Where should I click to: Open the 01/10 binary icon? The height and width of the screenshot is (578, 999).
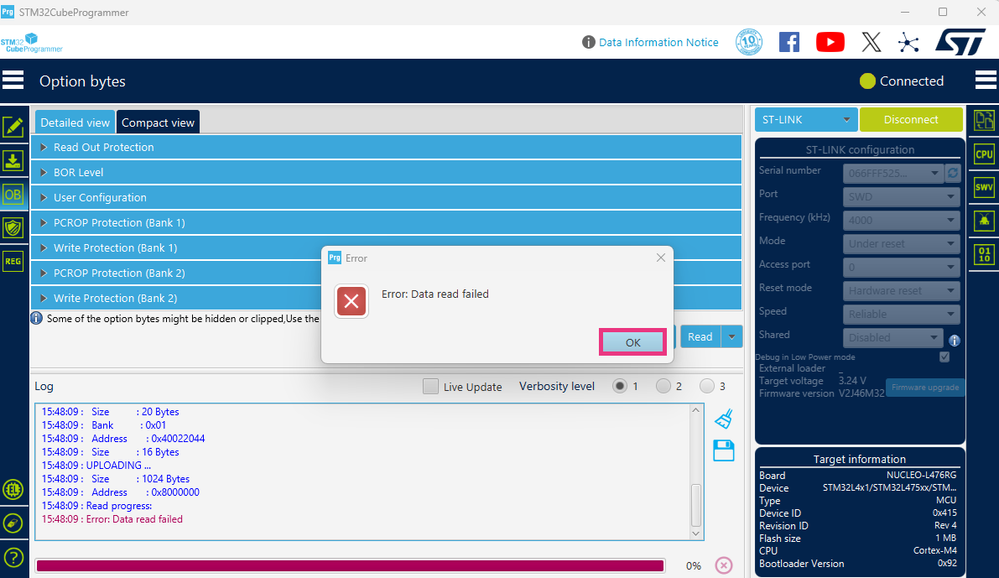(x=984, y=254)
